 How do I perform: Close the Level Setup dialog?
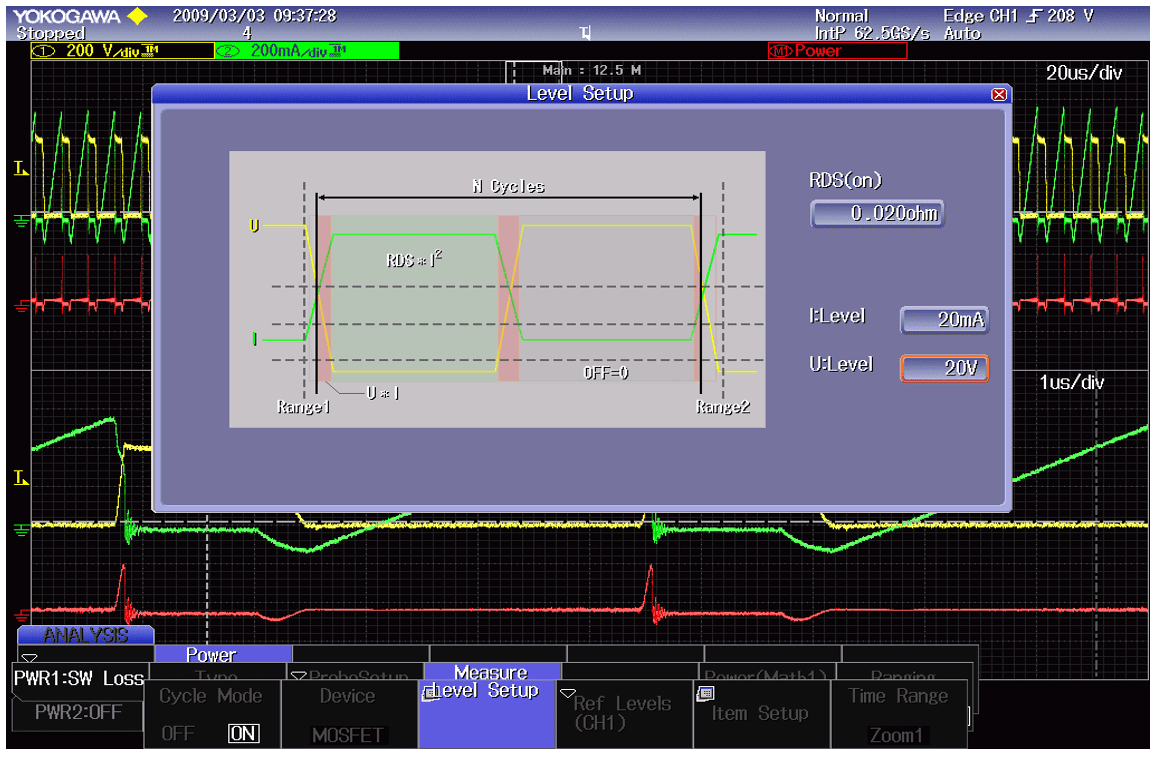(997, 94)
